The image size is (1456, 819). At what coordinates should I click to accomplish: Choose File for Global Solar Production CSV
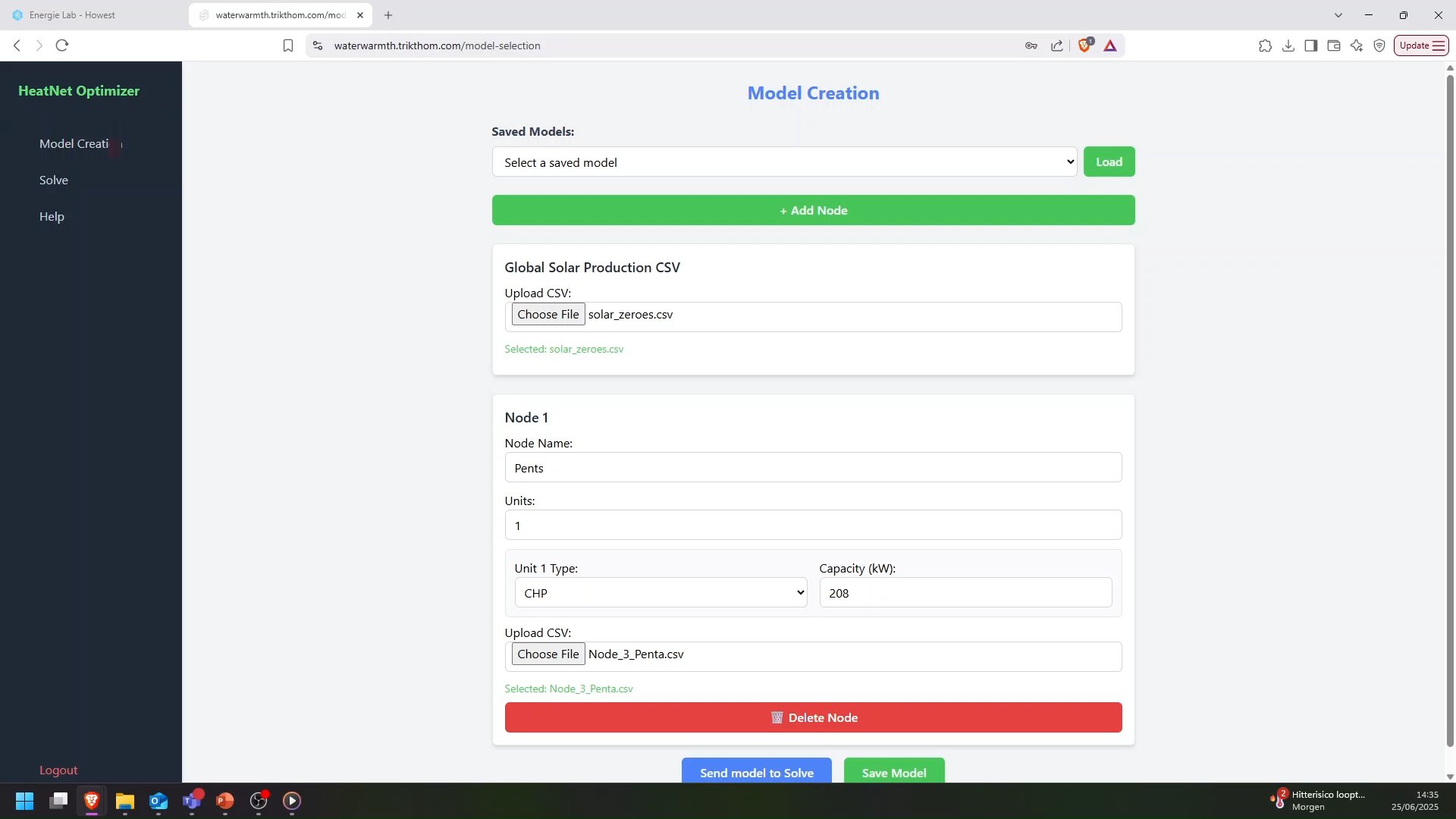coord(548,314)
